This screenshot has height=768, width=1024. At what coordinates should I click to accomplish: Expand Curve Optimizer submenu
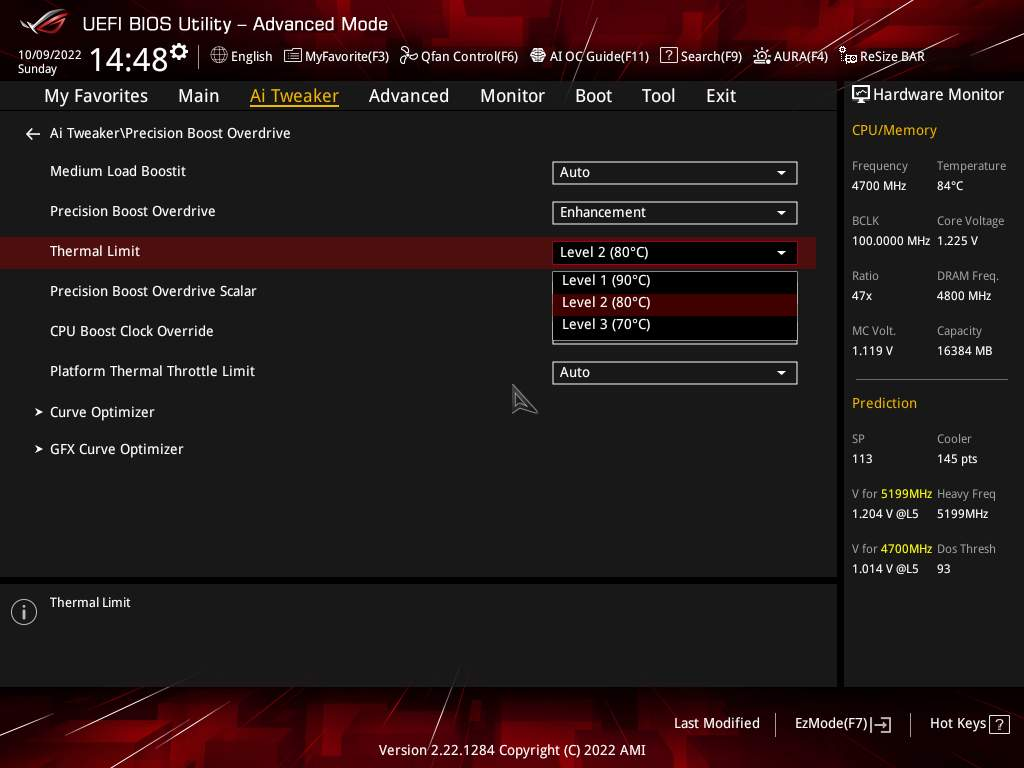point(102,412)
